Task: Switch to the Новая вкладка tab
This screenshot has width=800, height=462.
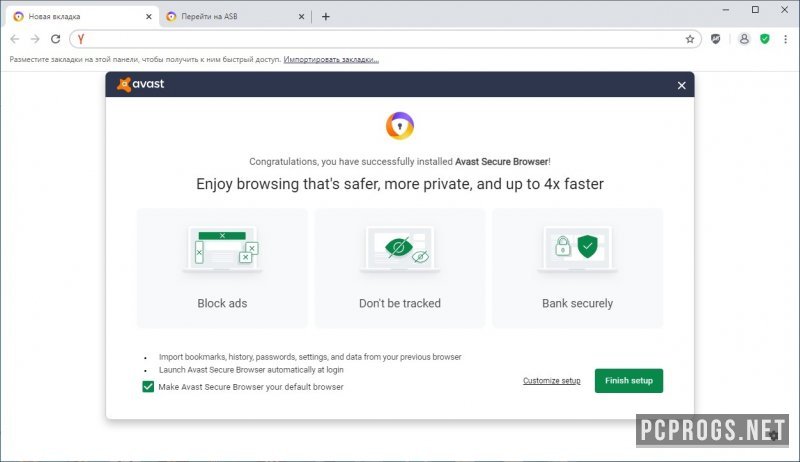Action: pos(82,16)
